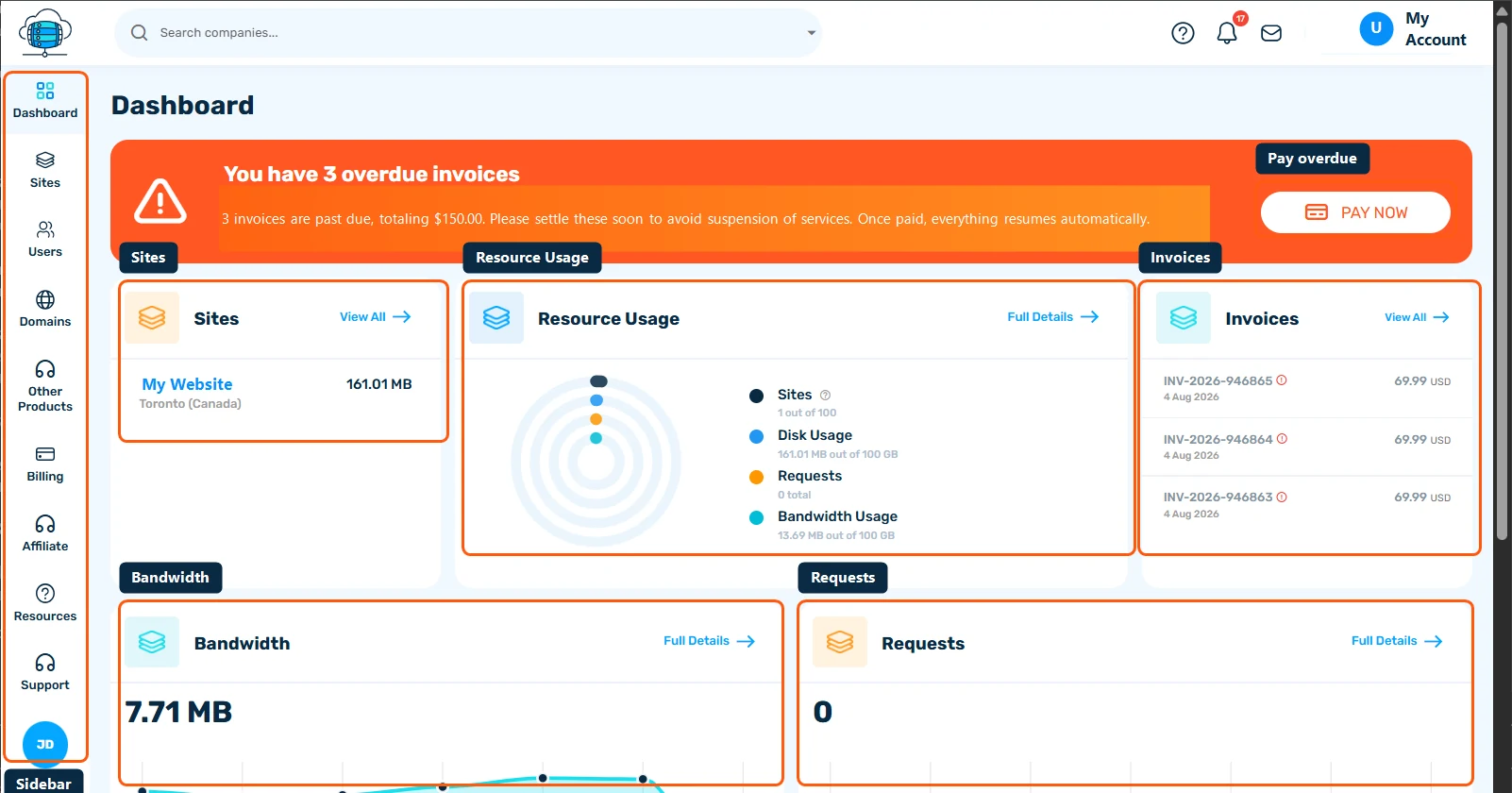Image resolution: width=1512 pixels, height=793 pixels.
Task: Expand the company search dropdown arrow
Action: 811,33
